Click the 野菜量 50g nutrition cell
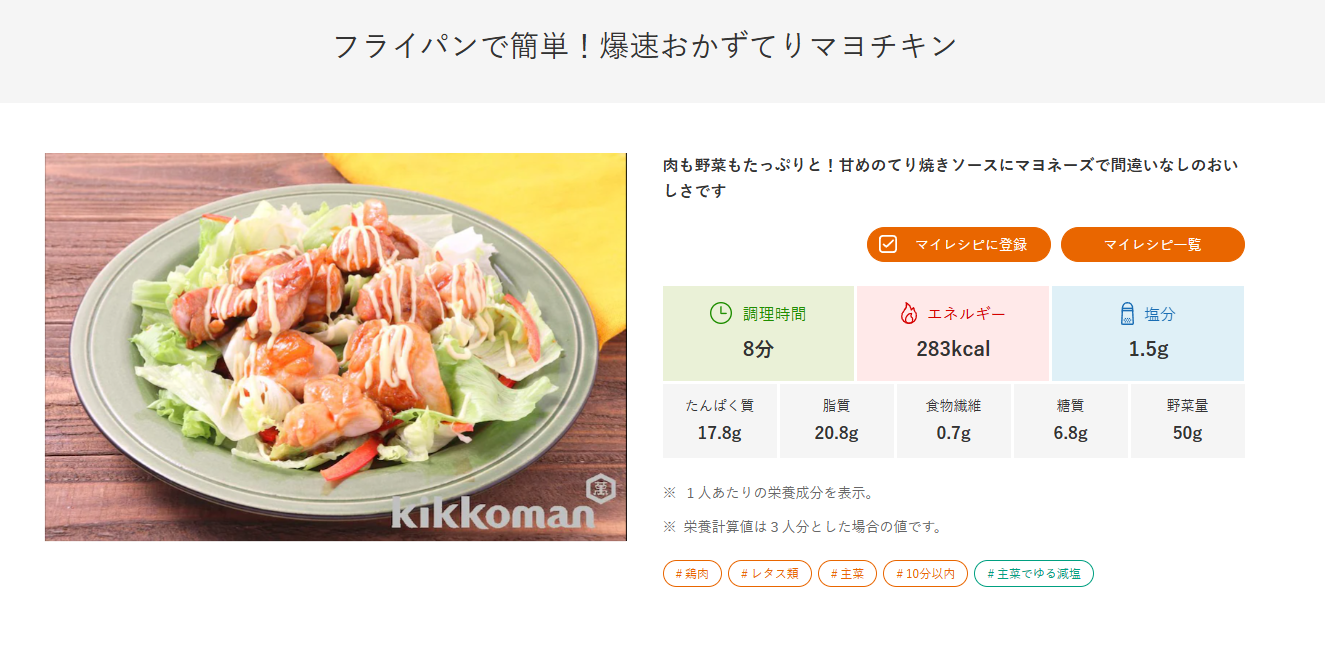This screenshot has height=655, width=1325. pyautogui.click(x=1188, y=420)
